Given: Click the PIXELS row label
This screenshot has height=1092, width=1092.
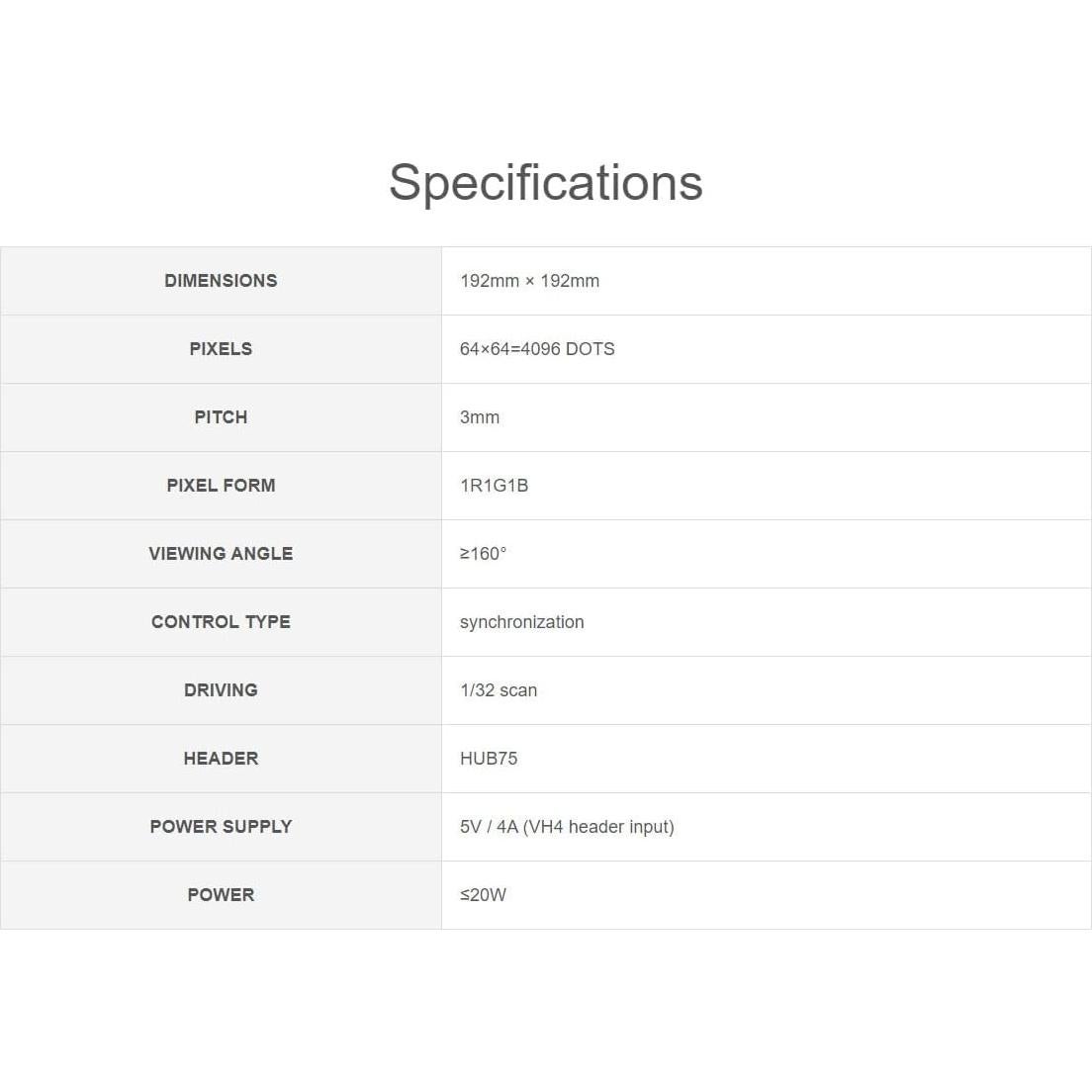Looking at the screenshot, I should pyautogui.click(x=221, y=349).
